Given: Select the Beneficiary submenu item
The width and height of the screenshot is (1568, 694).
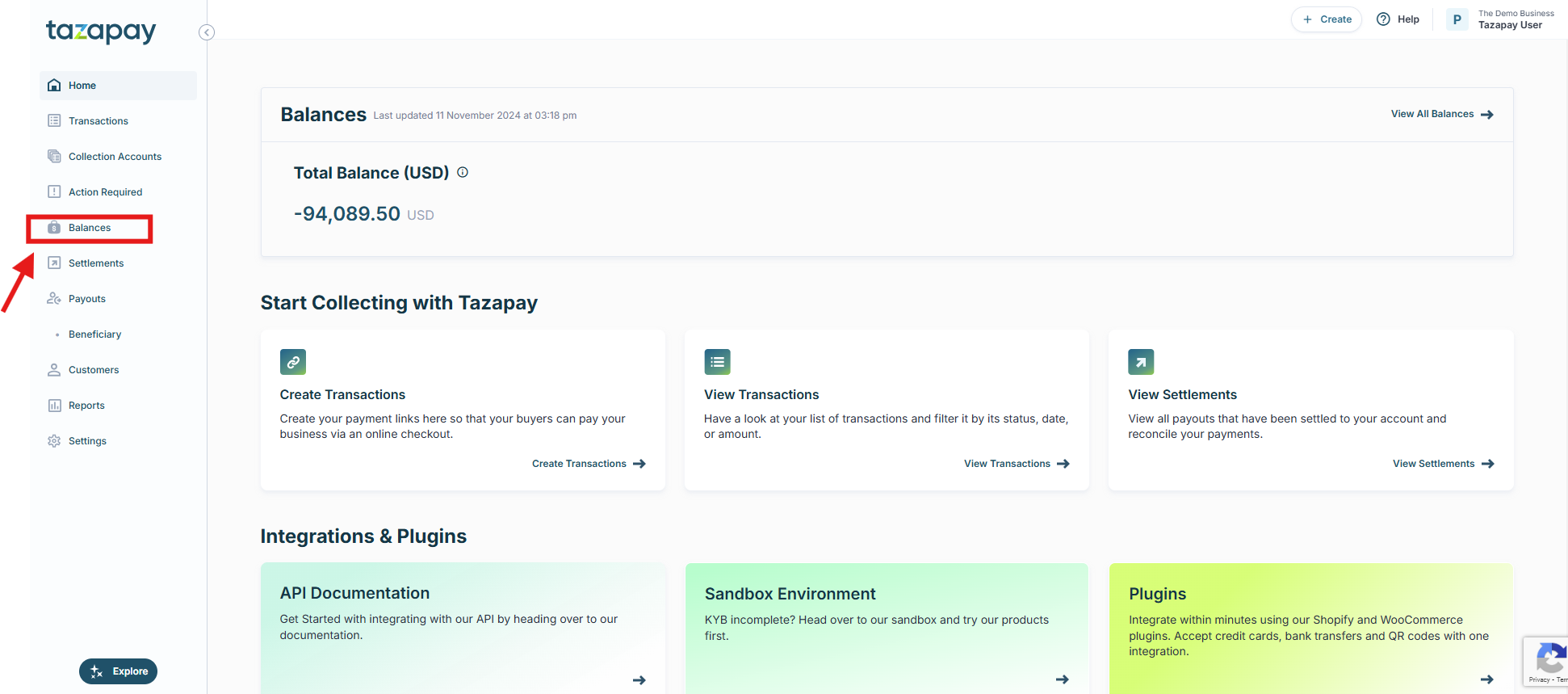Looking at the screenshot, I should [x=118, y=334].
